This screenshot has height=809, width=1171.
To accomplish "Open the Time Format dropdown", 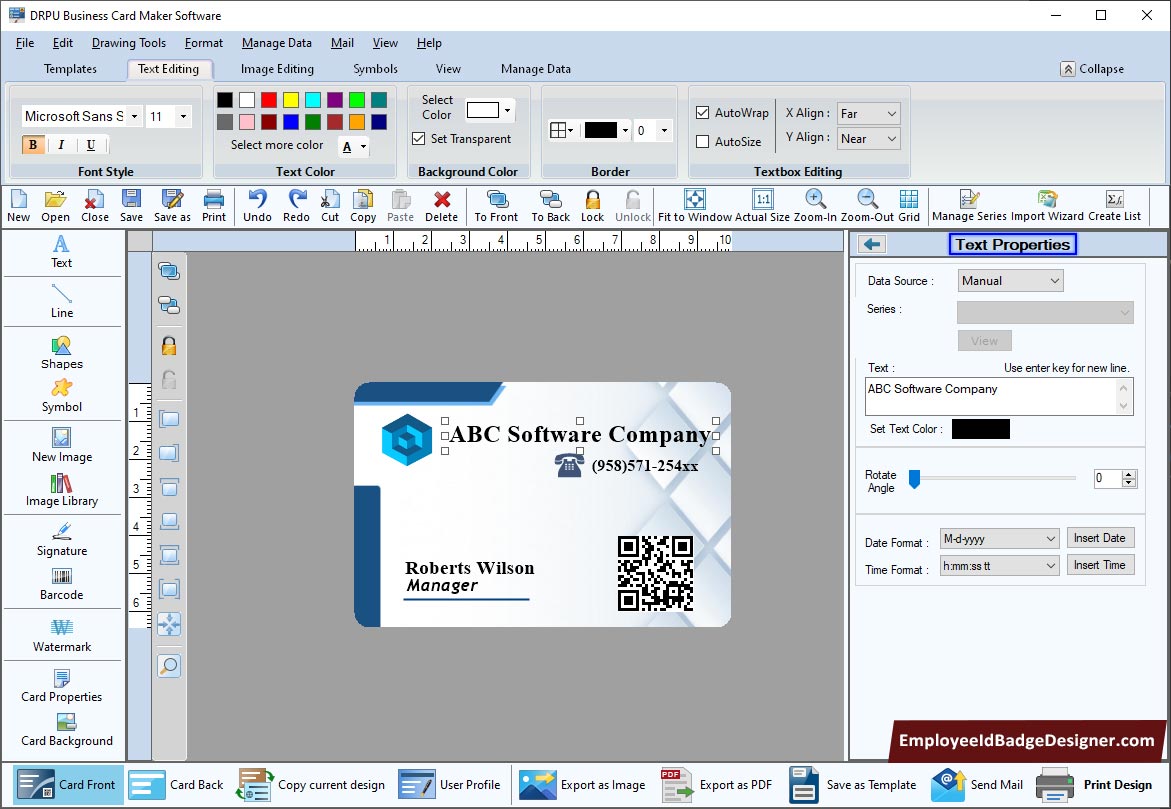I will [x=999, y=565].
